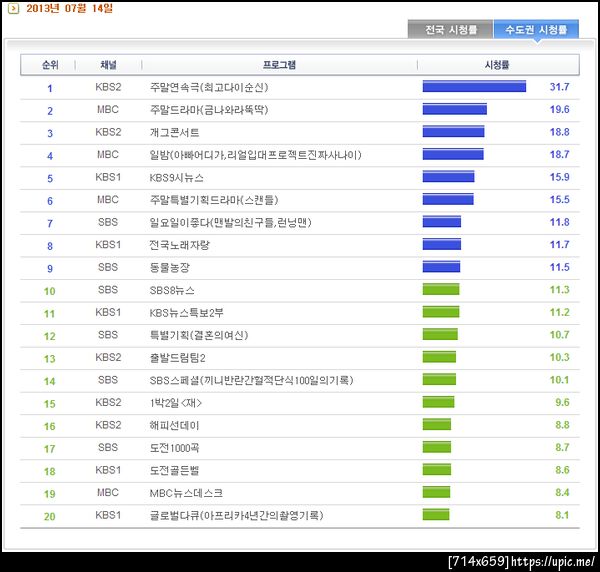
Task: Click the 시청률 column header
Action: click(x=497, y=65)
